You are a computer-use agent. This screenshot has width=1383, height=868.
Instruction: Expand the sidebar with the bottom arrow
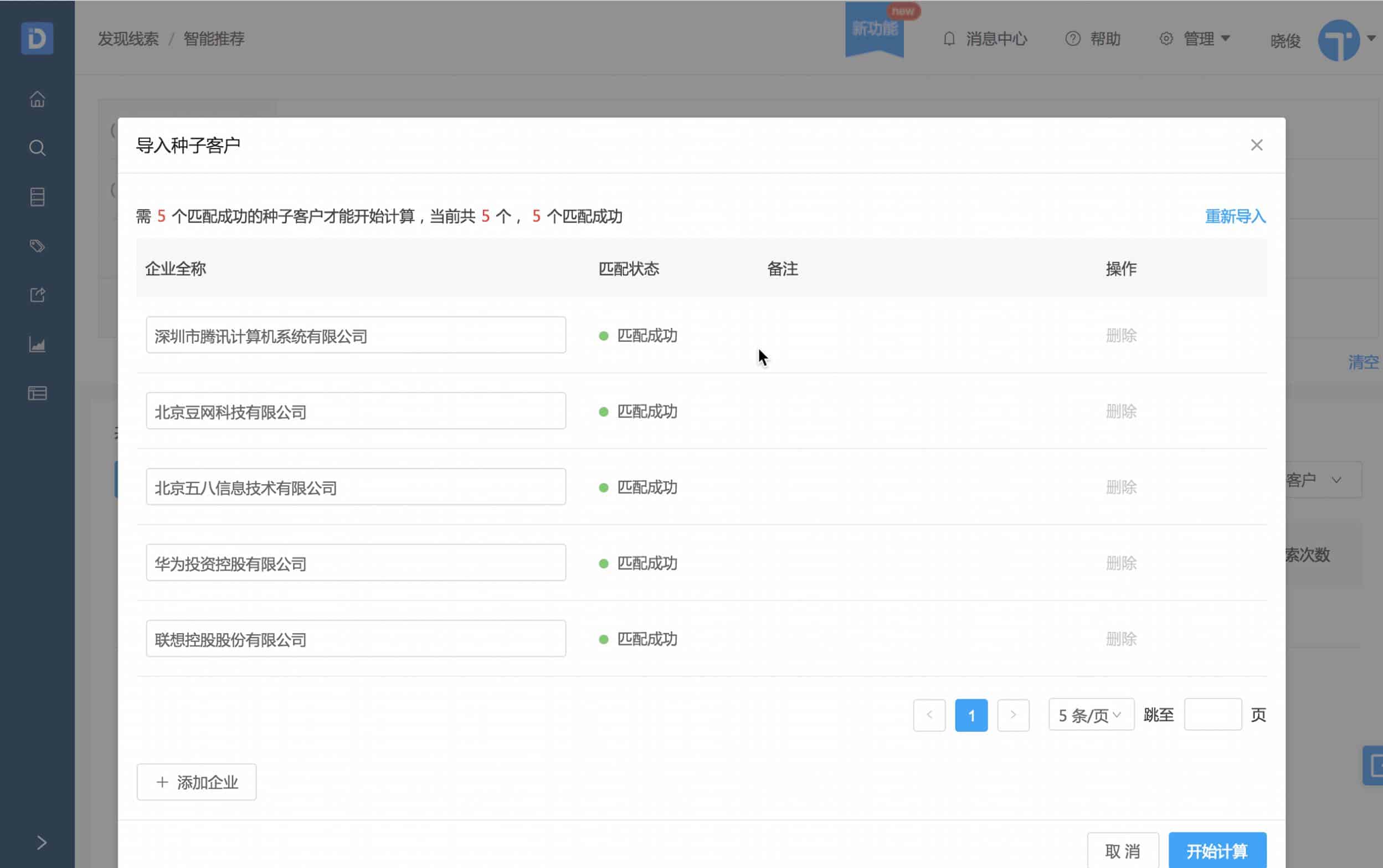coord(42,843)
